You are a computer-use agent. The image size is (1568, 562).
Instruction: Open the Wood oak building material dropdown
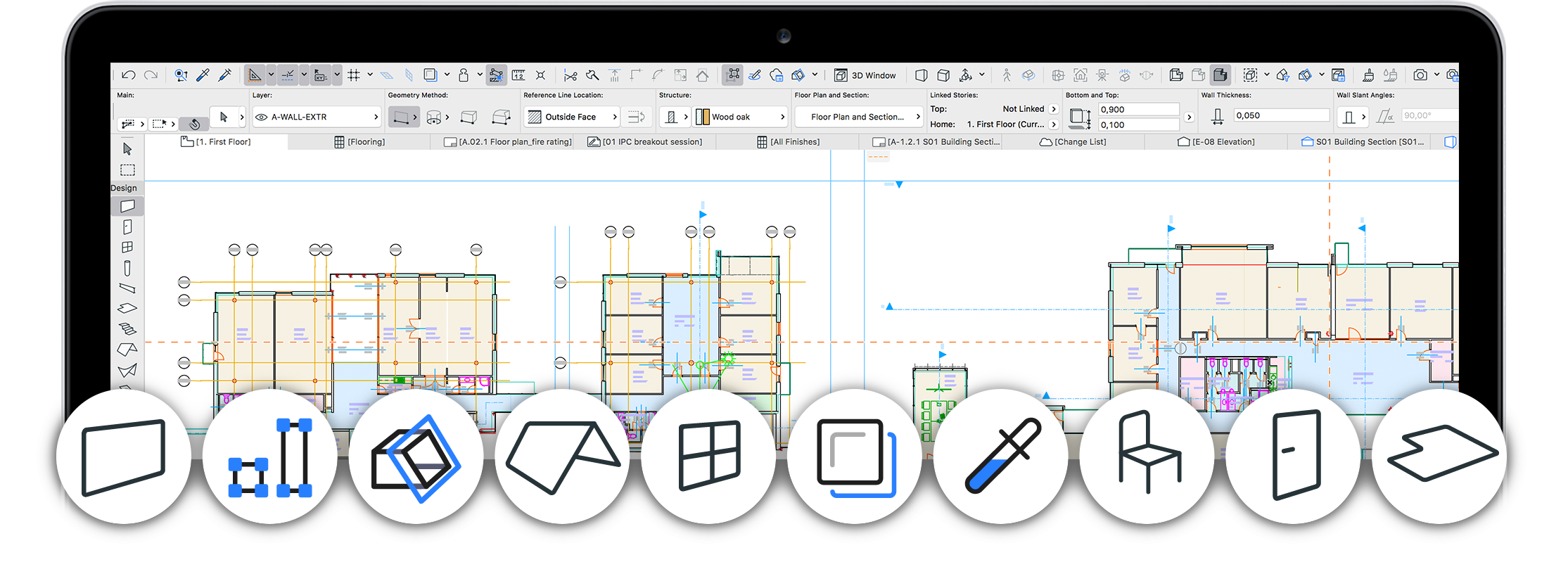click(741, 117)
